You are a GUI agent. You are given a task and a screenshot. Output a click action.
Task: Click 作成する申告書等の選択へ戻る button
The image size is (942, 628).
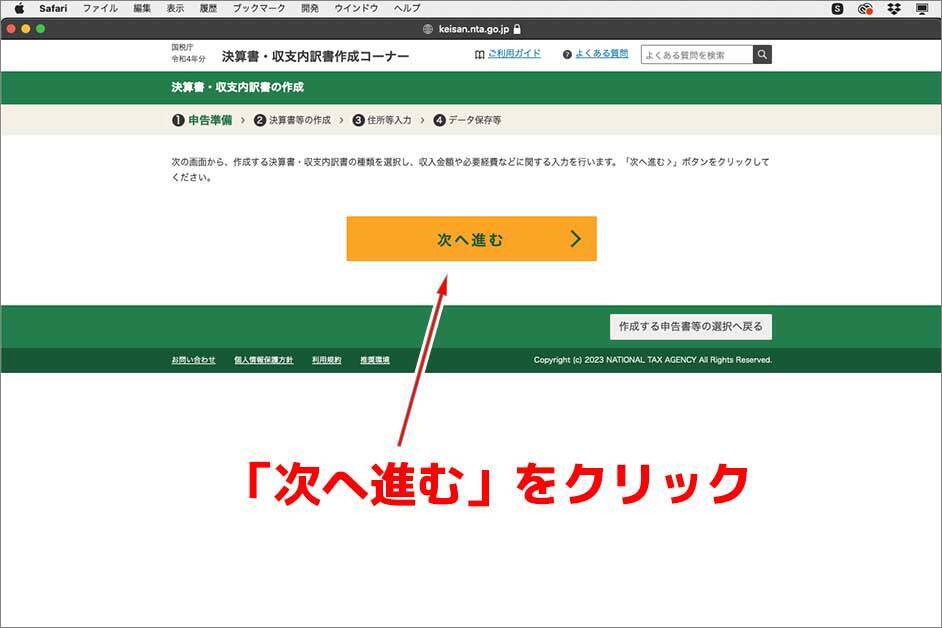pos(691,326)
